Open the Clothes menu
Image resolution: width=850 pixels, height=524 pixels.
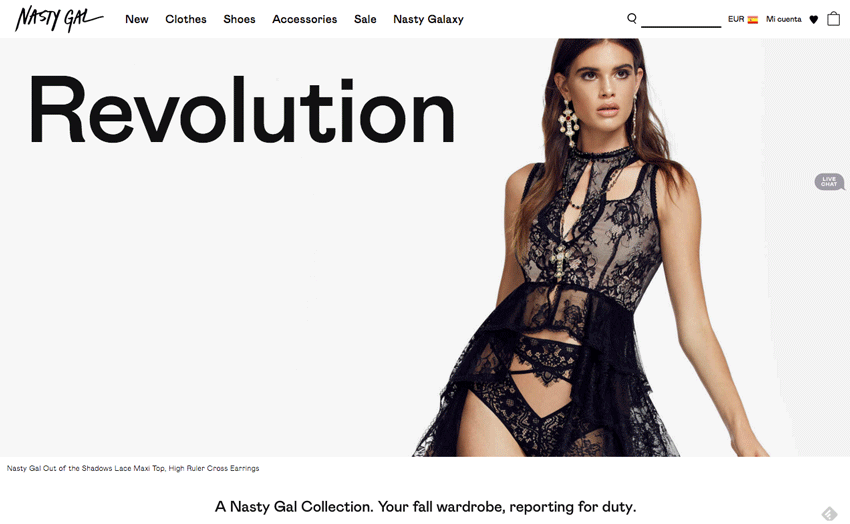186,19
